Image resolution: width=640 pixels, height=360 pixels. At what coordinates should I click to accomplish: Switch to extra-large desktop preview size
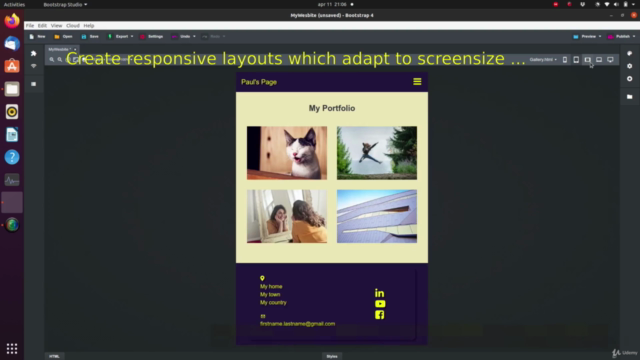point(610,60)
